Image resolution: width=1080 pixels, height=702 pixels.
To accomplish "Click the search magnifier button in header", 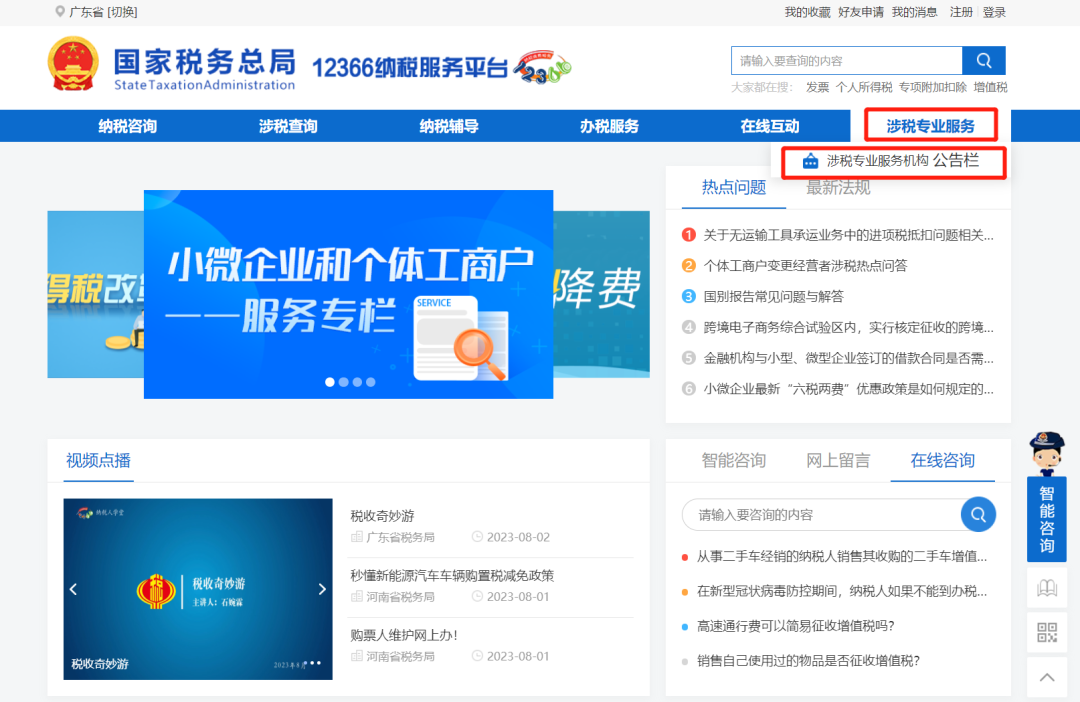I will point(984,61).
